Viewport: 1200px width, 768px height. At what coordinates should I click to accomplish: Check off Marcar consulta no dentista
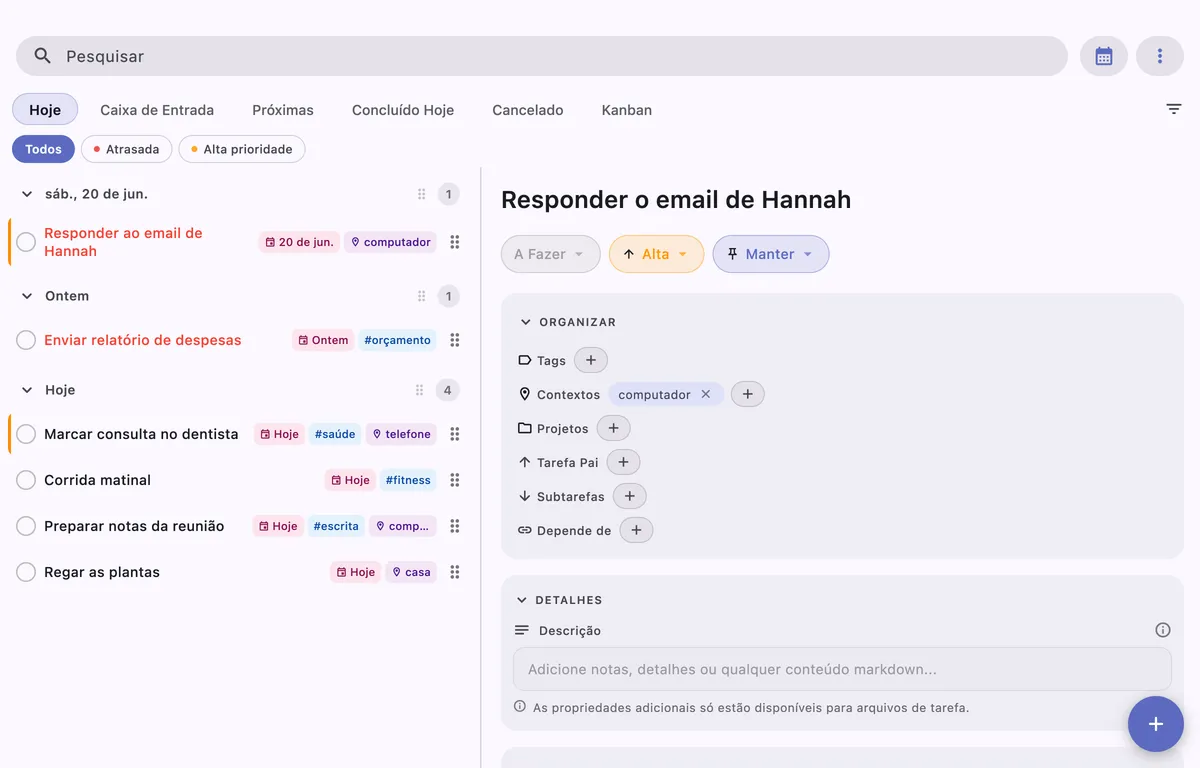(26, 434)
